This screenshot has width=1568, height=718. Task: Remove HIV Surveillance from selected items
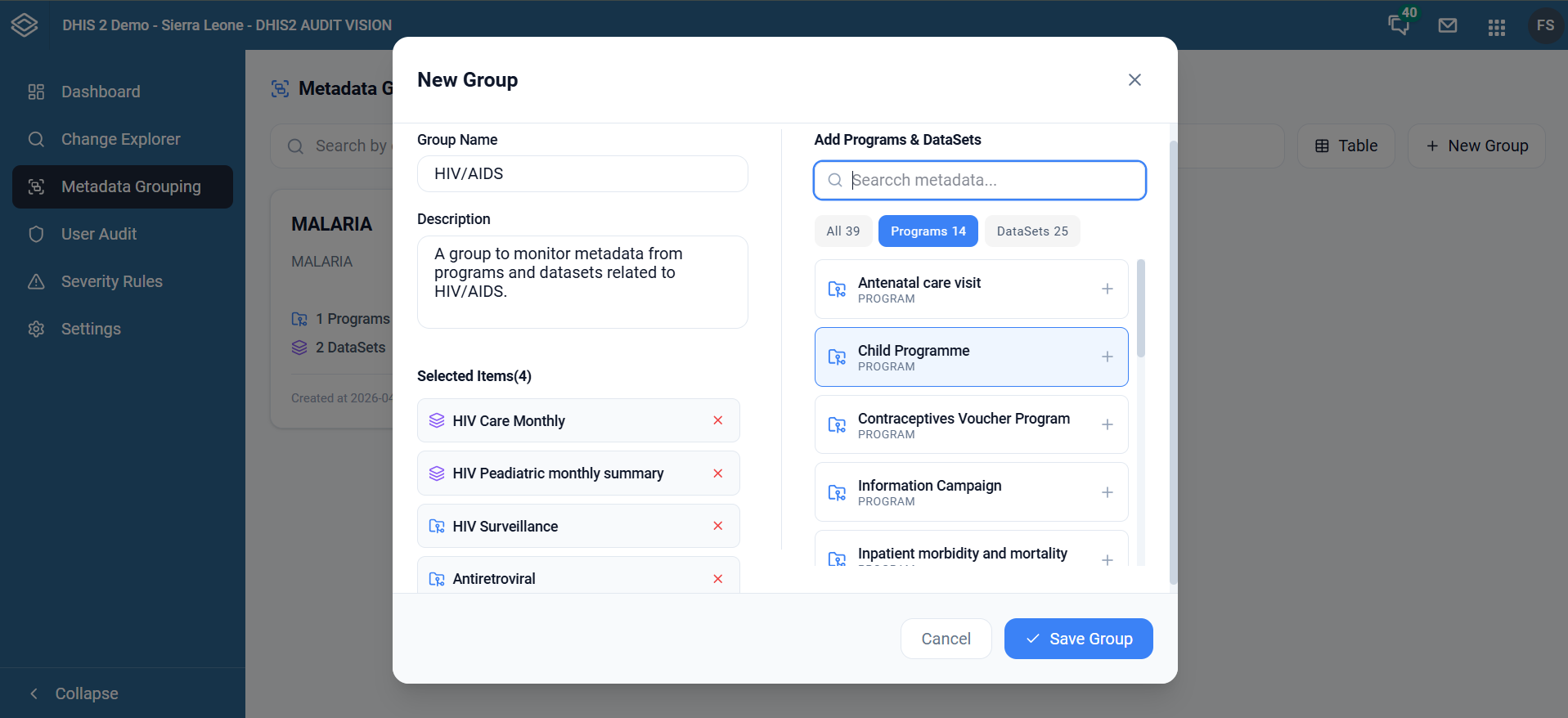coord(718,526)
